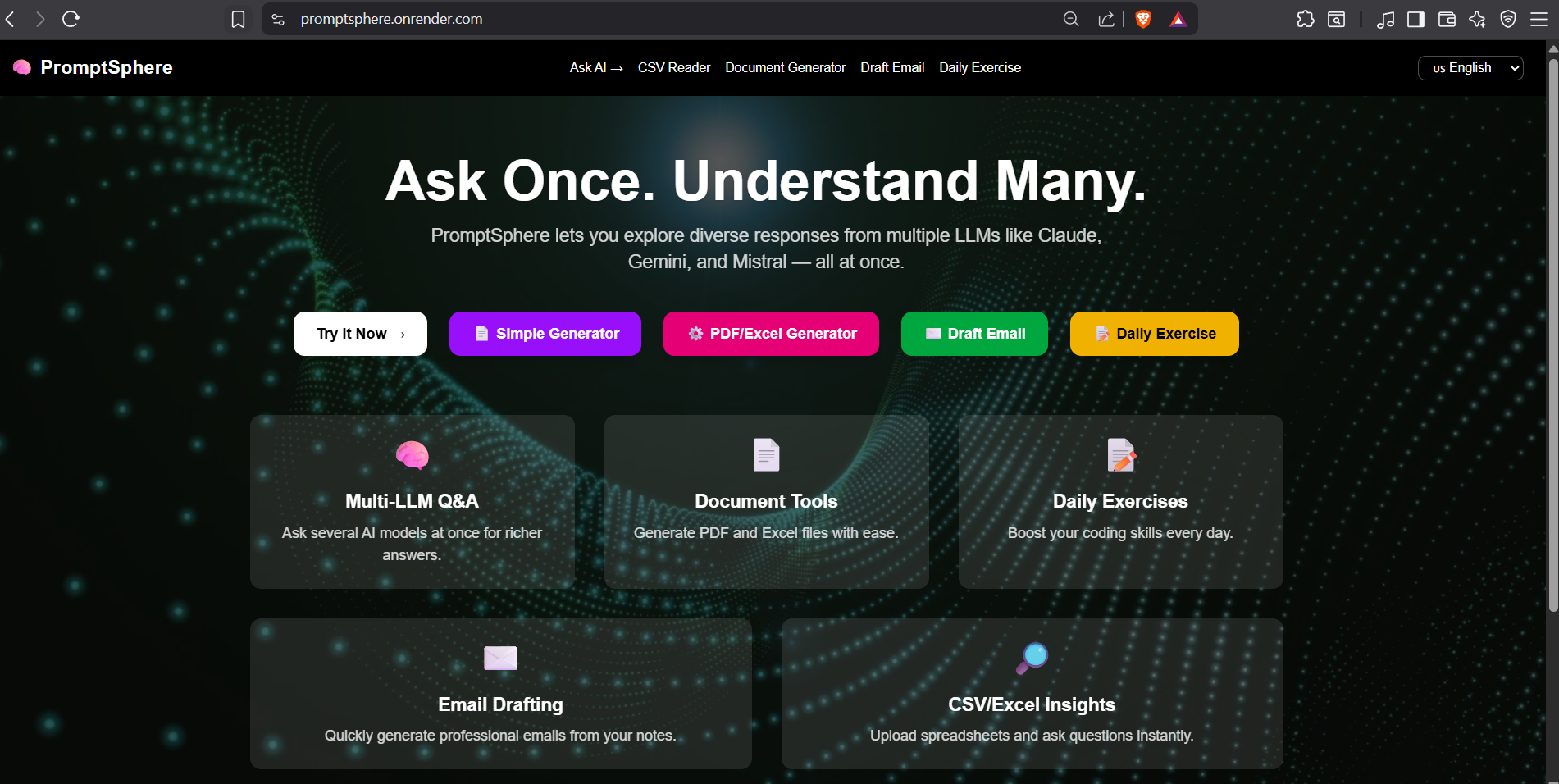
Task: Click the share page icon
Action: point(1105,18)
